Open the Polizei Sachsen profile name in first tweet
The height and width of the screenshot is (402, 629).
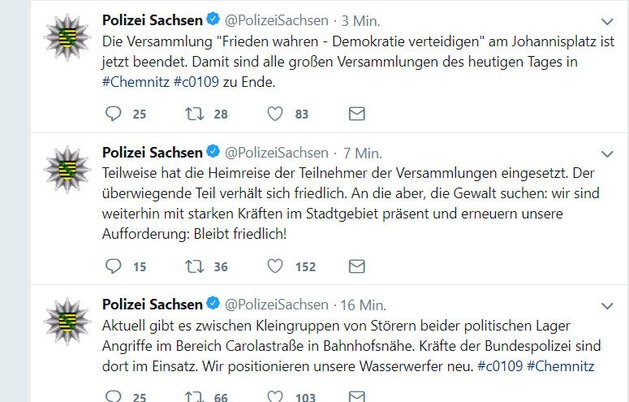coord(151,19)
